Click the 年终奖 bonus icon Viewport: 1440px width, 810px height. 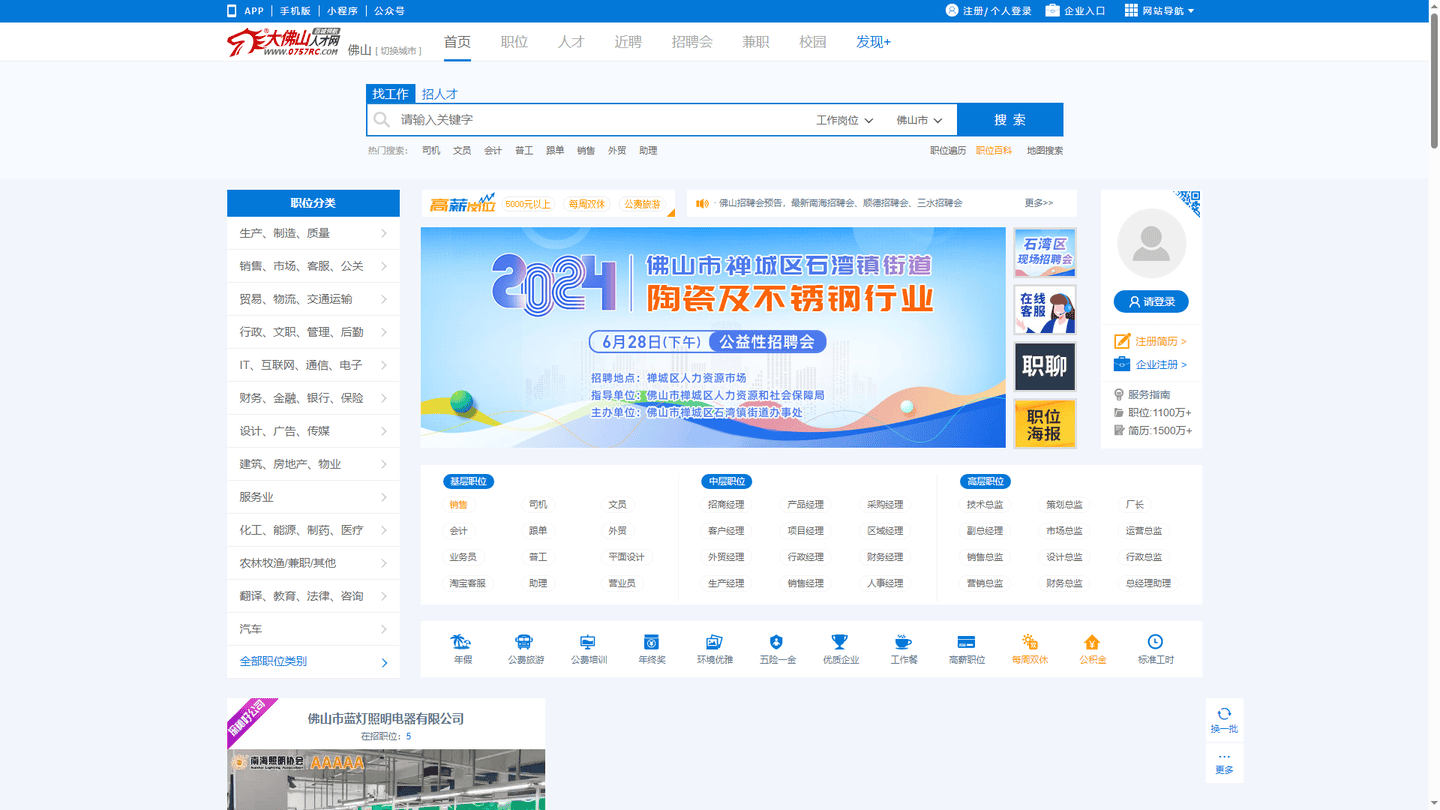coord(651,642)
